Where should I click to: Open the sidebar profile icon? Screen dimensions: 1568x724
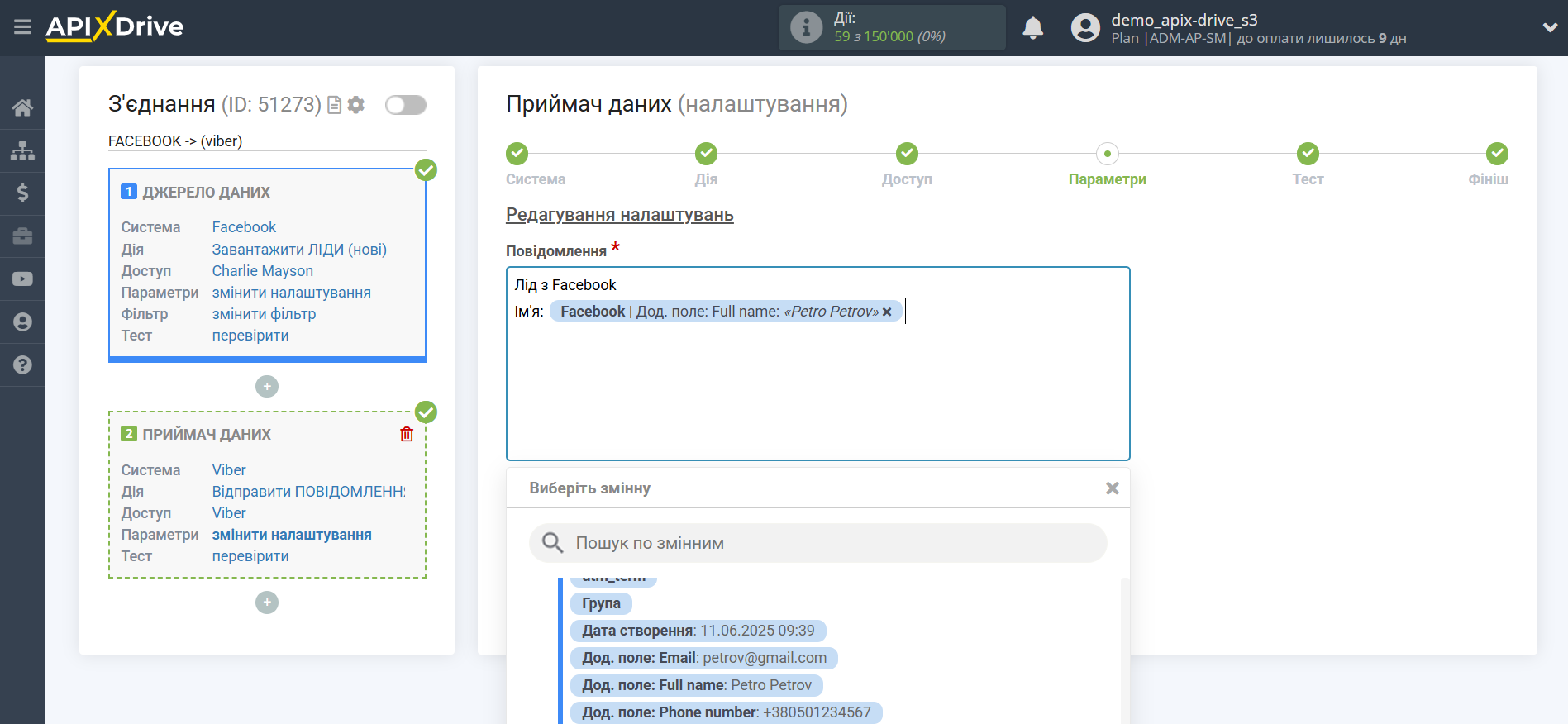22,322
